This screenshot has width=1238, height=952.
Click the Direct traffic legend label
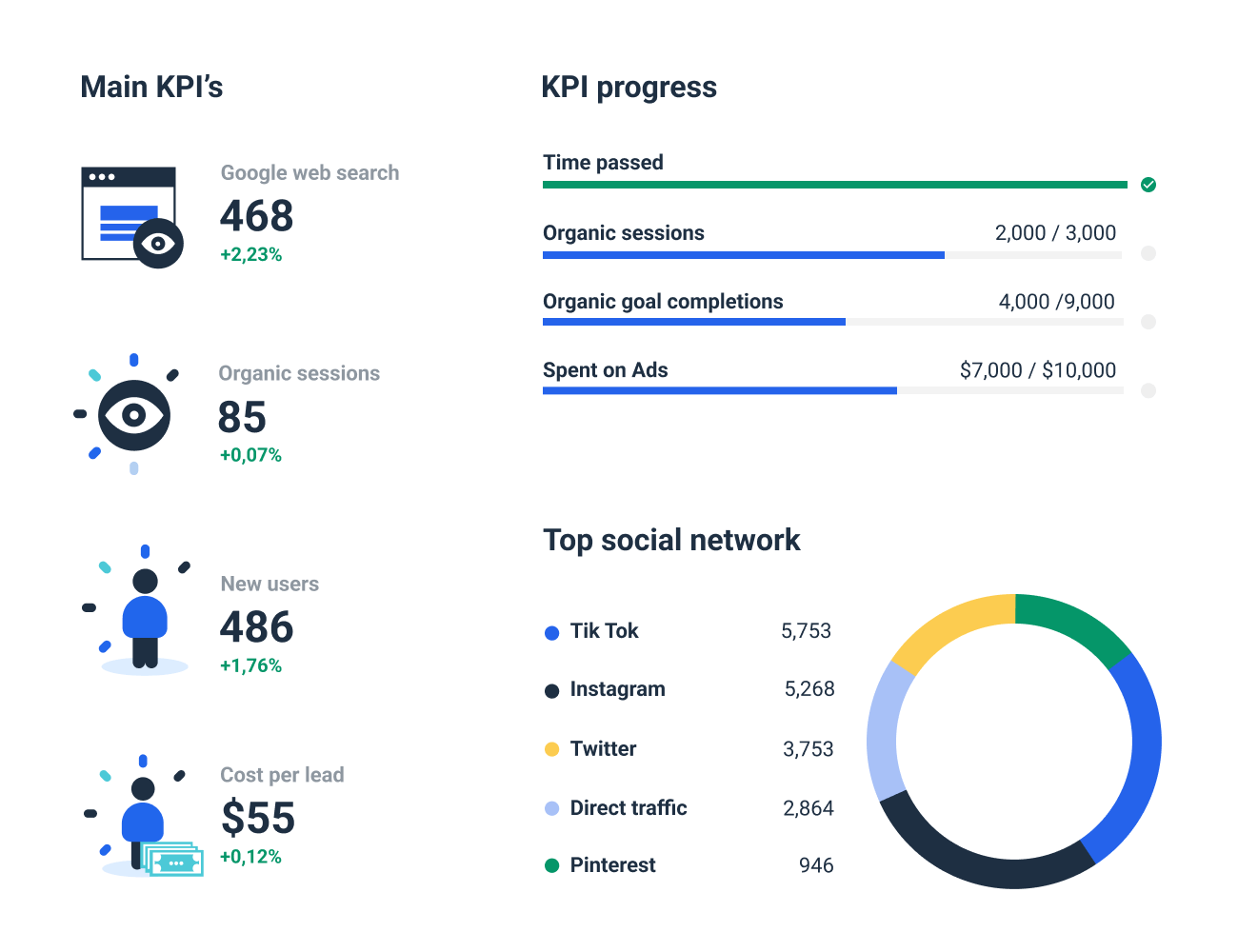[x=629, y=808]
